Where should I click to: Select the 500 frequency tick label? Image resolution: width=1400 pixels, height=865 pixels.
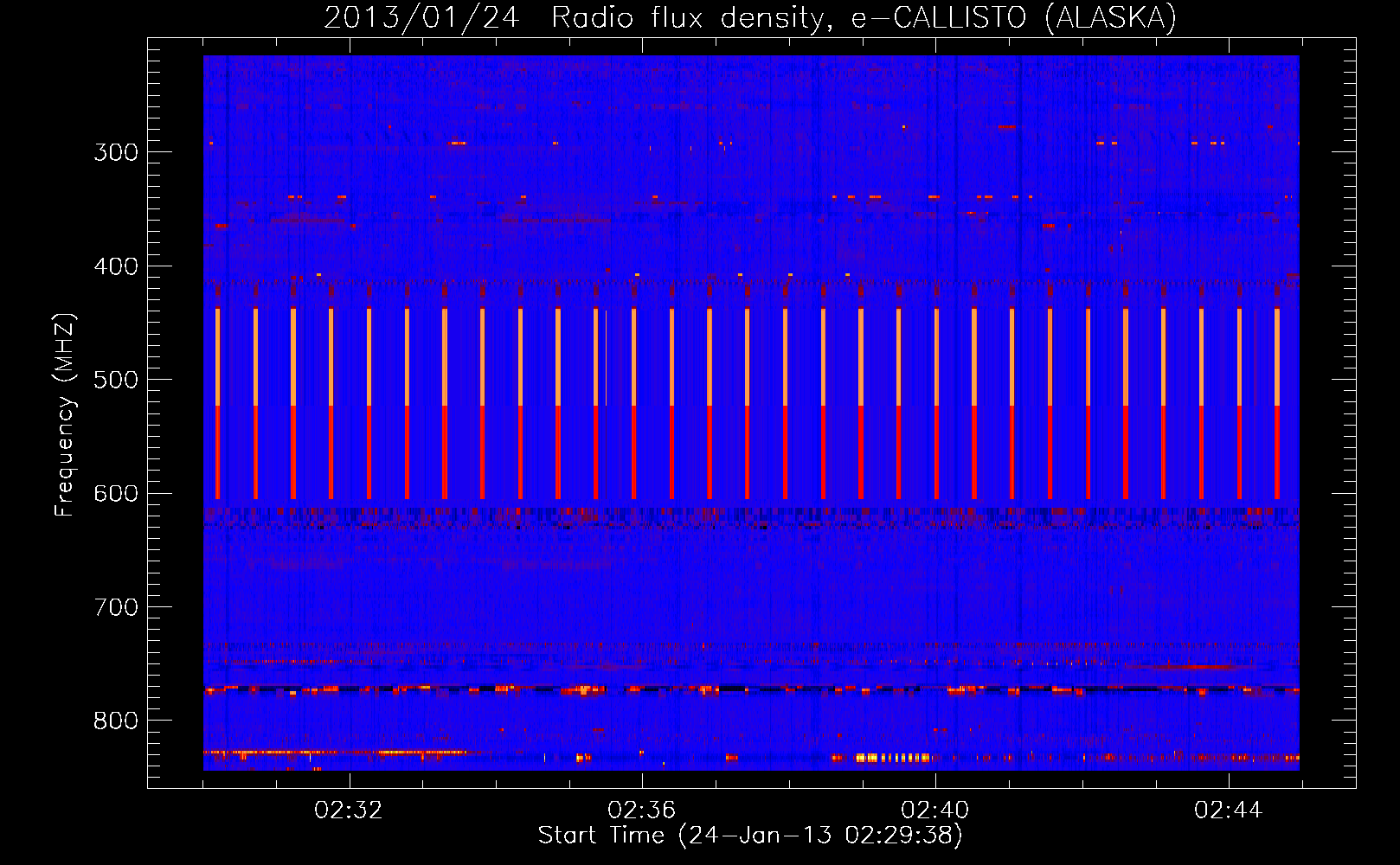[116, 380]
